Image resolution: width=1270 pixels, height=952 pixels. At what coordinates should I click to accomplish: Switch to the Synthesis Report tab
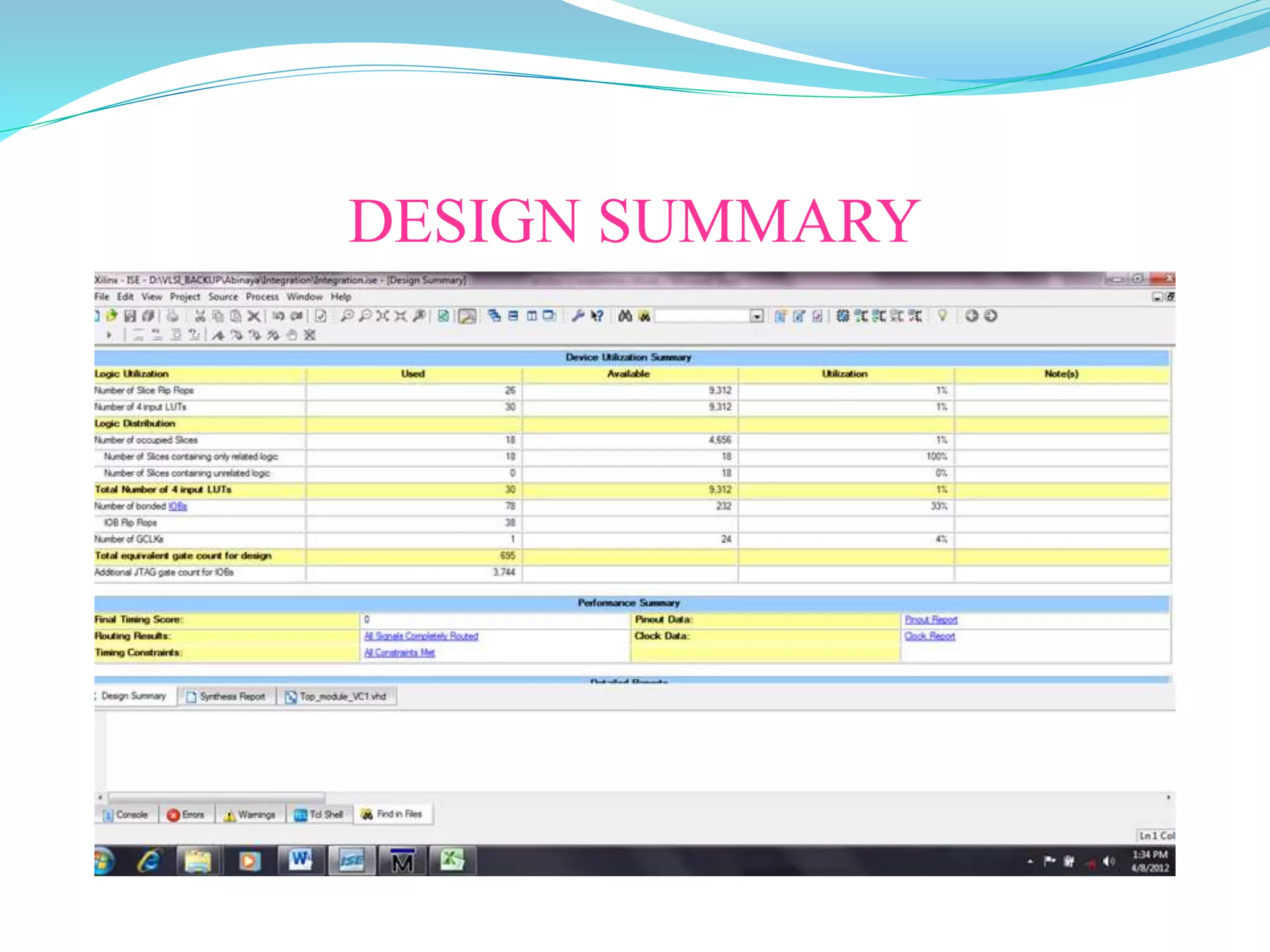coord(226,697)
